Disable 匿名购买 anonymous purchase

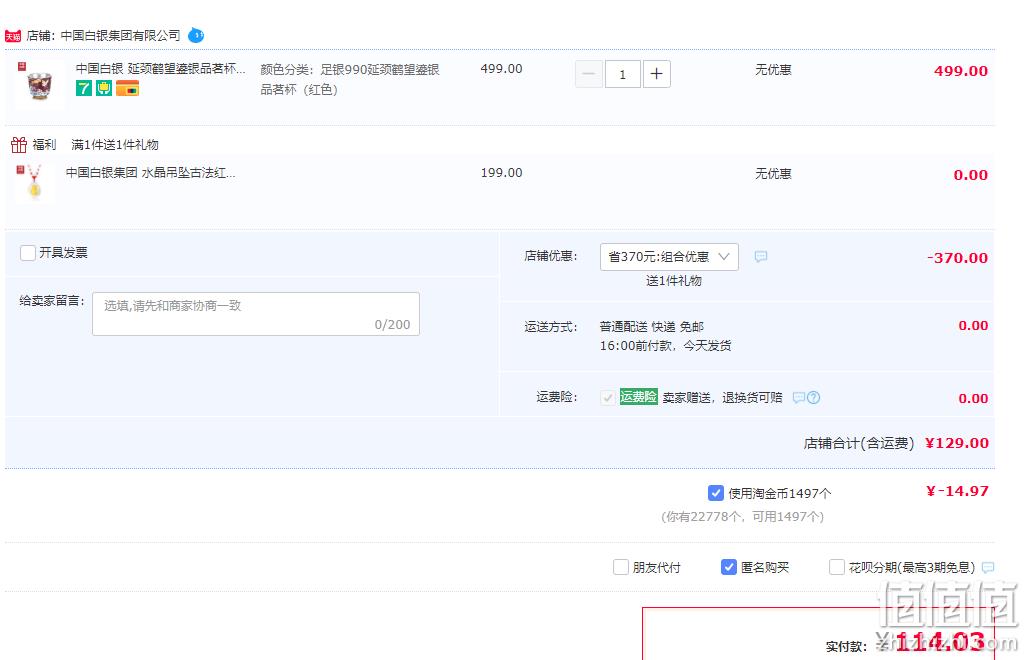(x=728, y=567)
